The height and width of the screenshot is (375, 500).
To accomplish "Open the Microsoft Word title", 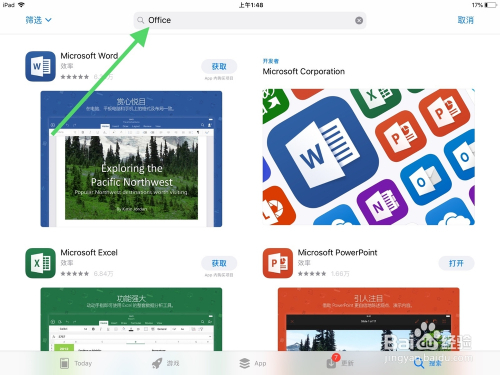I will point(89,56).
